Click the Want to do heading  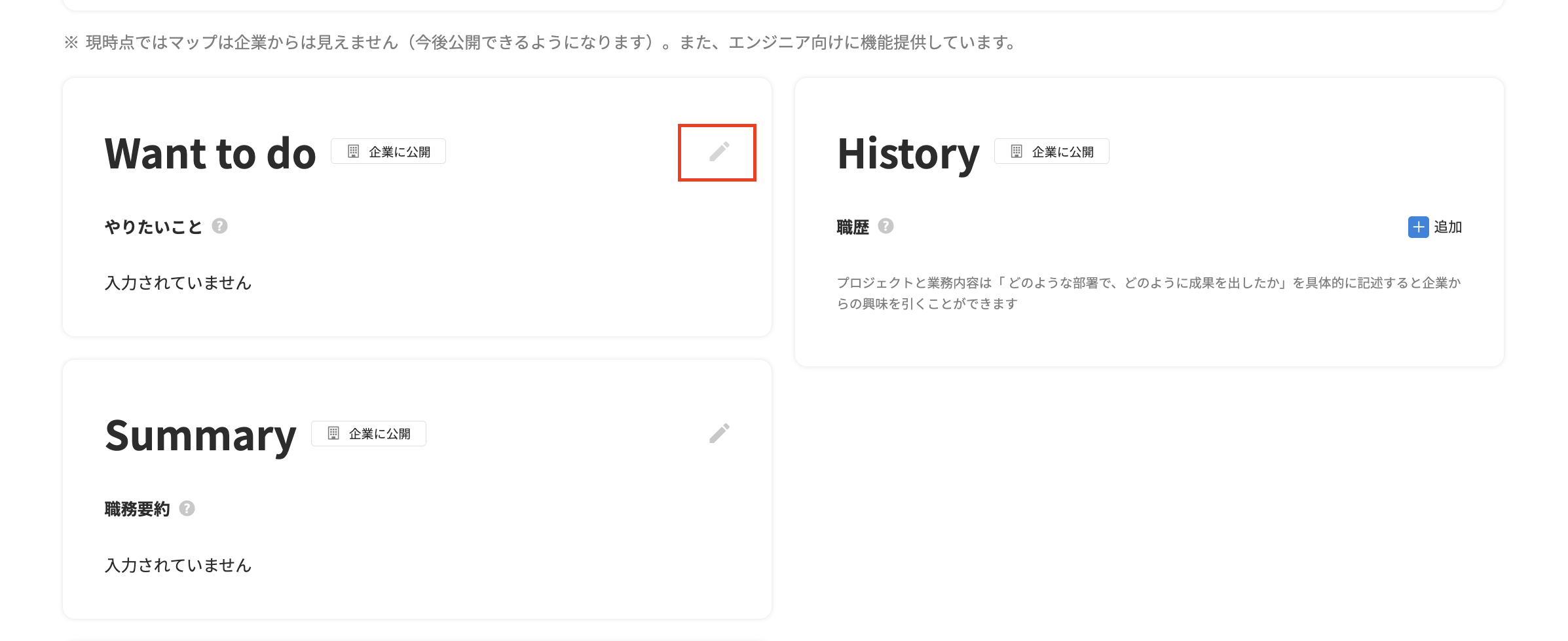[x=210, y=154]
